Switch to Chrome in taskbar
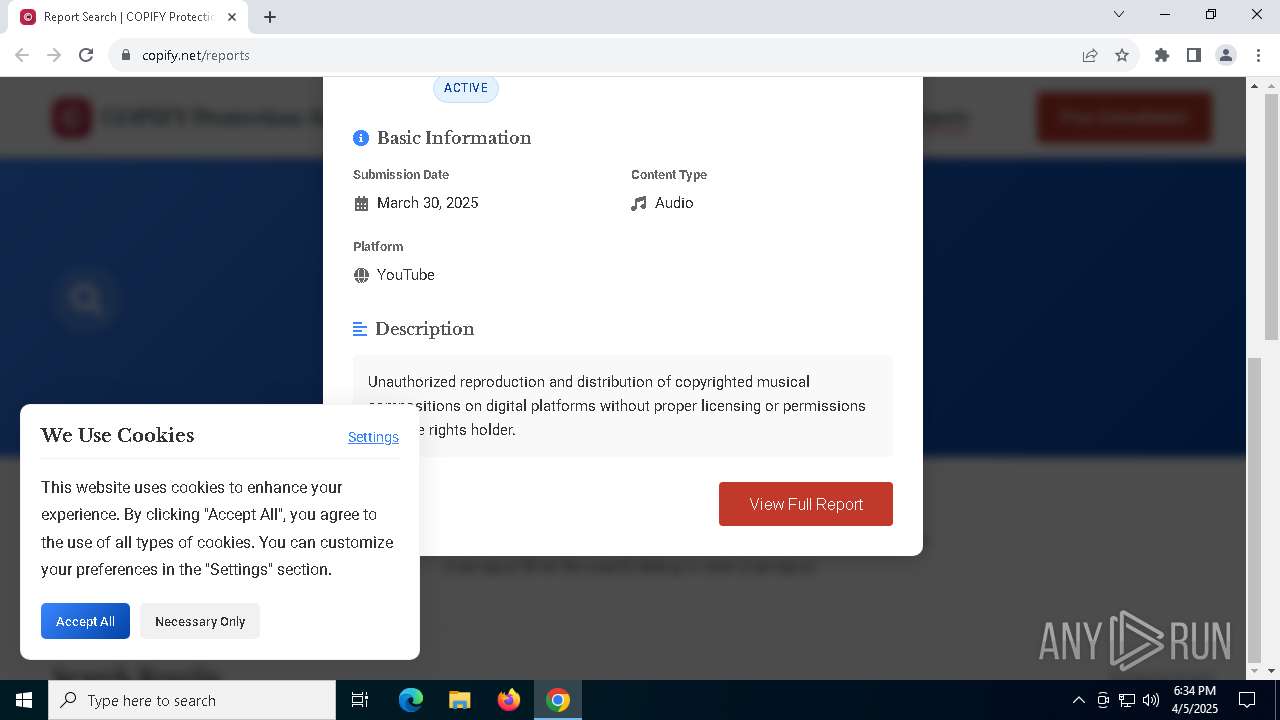This screenshot has width=1280, height=720. pyautogui.click(x=558, y=700)
